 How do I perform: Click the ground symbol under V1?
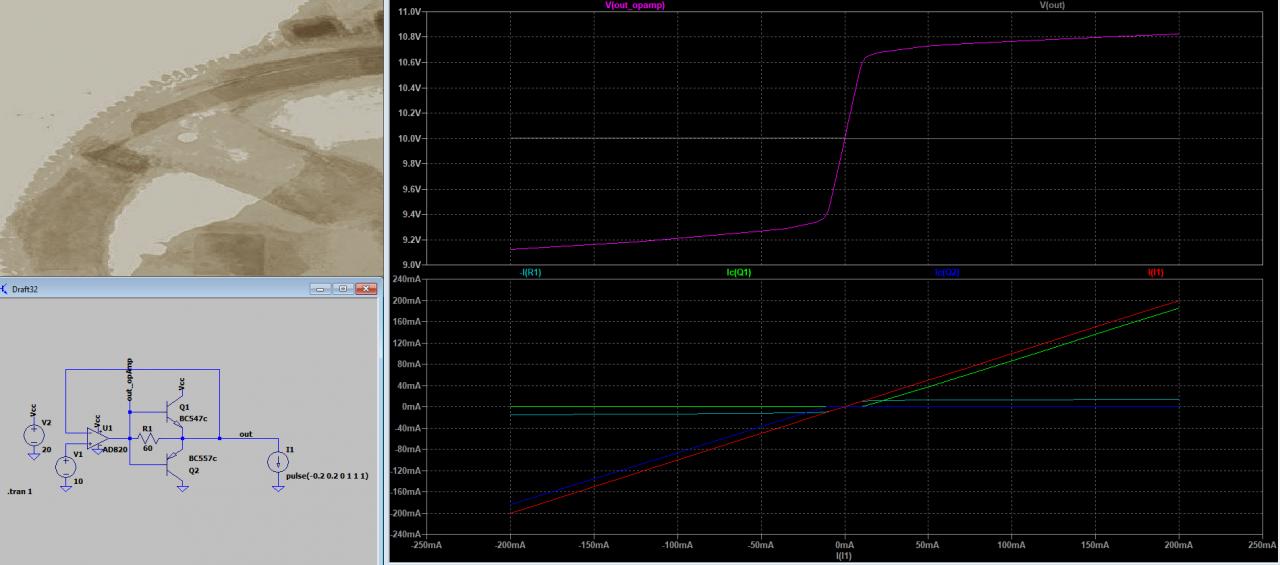pyautogui.click(x=65, y=488)
